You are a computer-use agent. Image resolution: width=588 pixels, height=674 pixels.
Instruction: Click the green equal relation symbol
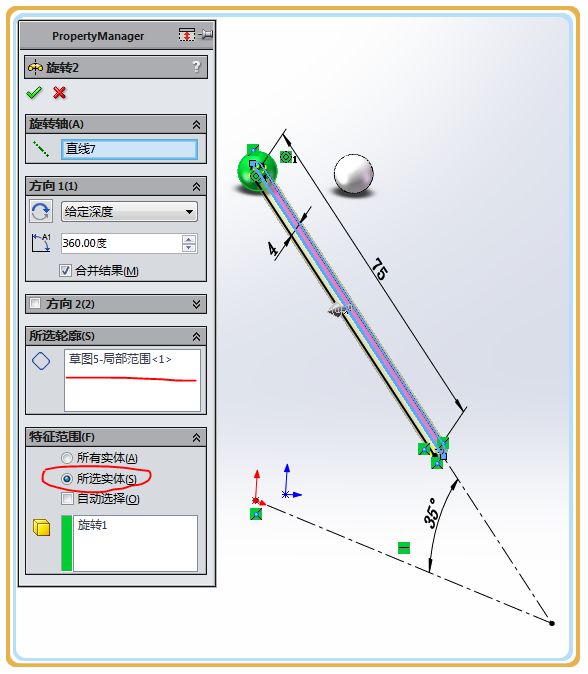point(404,548)
